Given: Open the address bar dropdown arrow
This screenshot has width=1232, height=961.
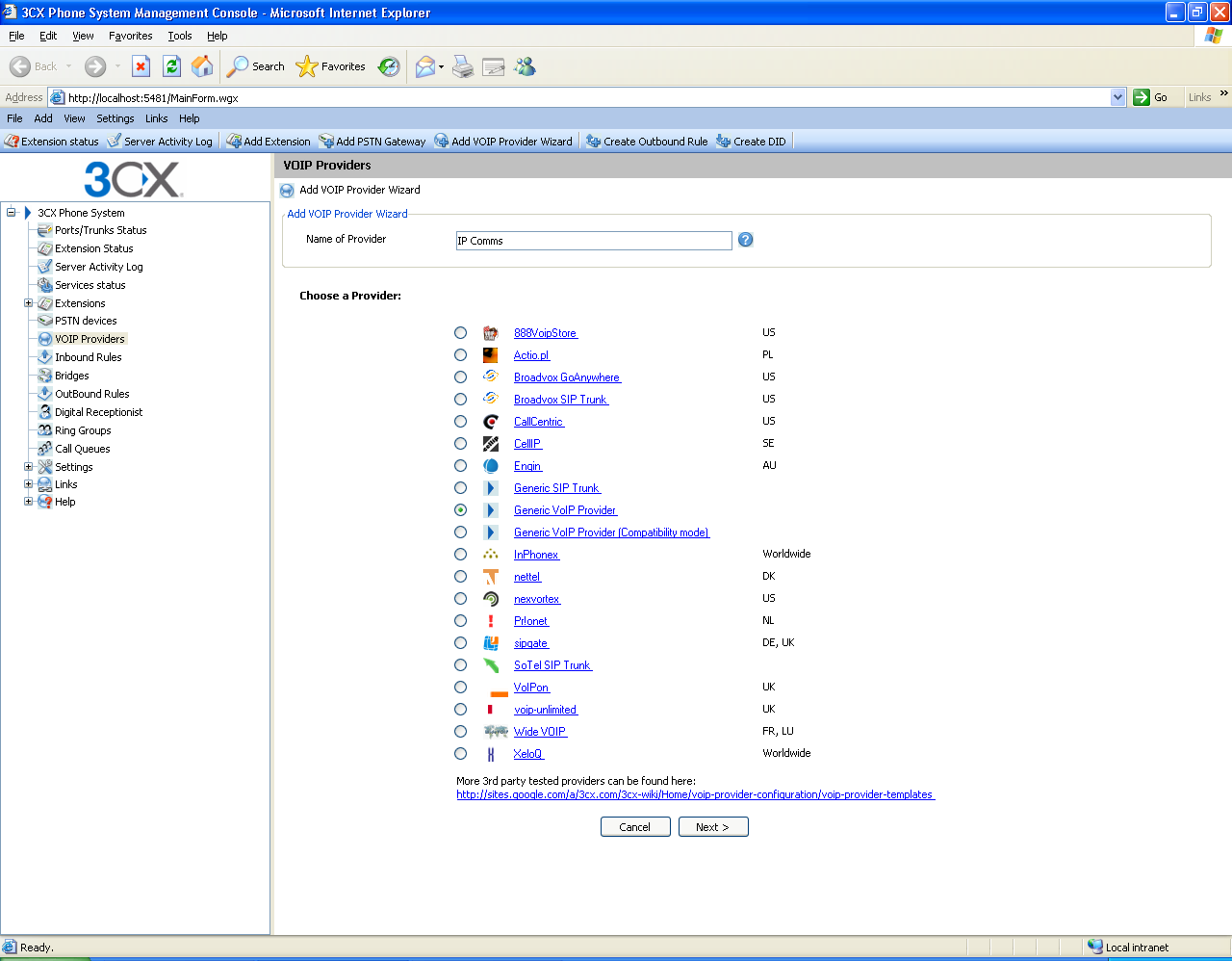Looking at the screenshot, I should [x=1117, y=97].
